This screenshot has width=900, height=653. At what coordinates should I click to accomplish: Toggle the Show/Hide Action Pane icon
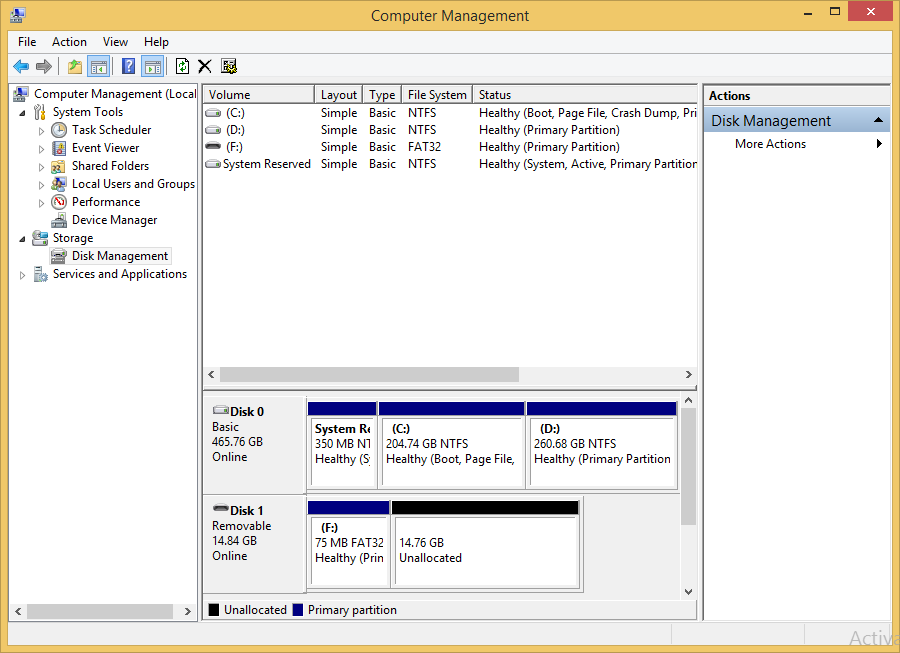coord(153,67)
